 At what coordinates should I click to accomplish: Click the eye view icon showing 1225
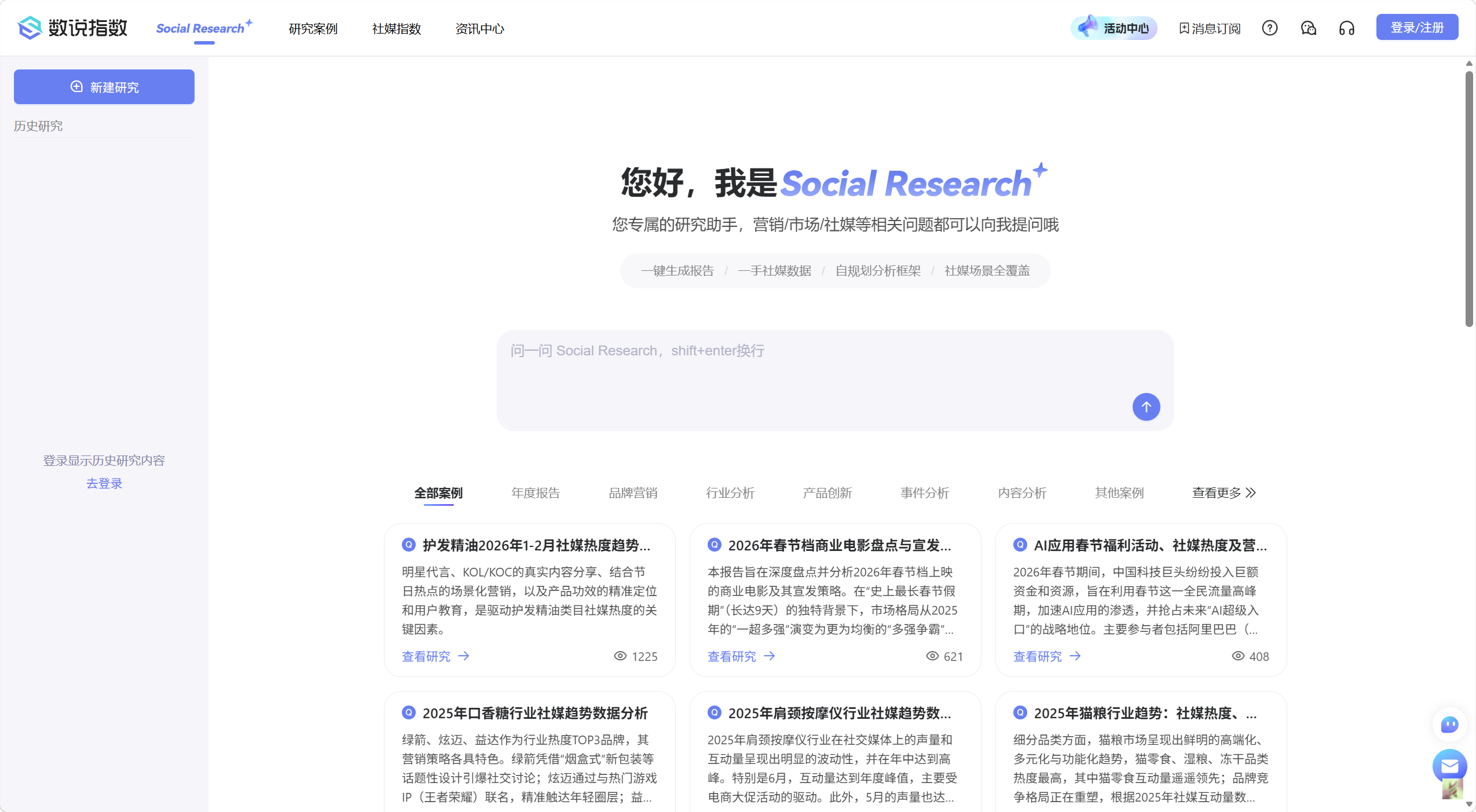620,656
